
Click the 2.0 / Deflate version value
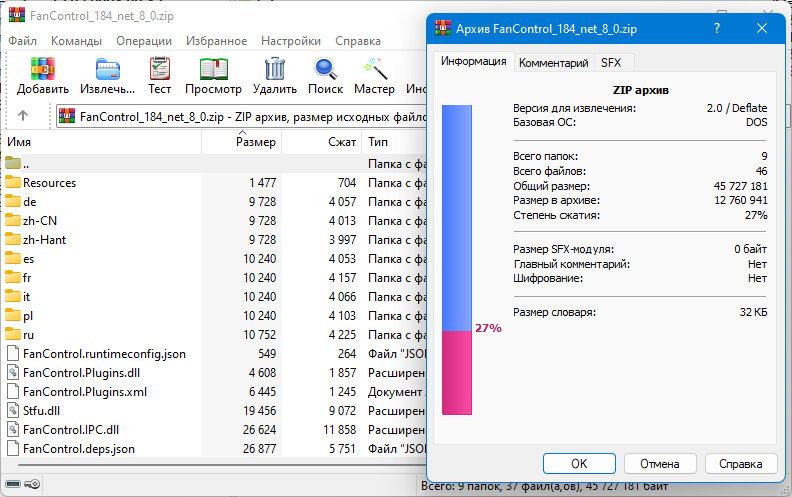(736, 108)
